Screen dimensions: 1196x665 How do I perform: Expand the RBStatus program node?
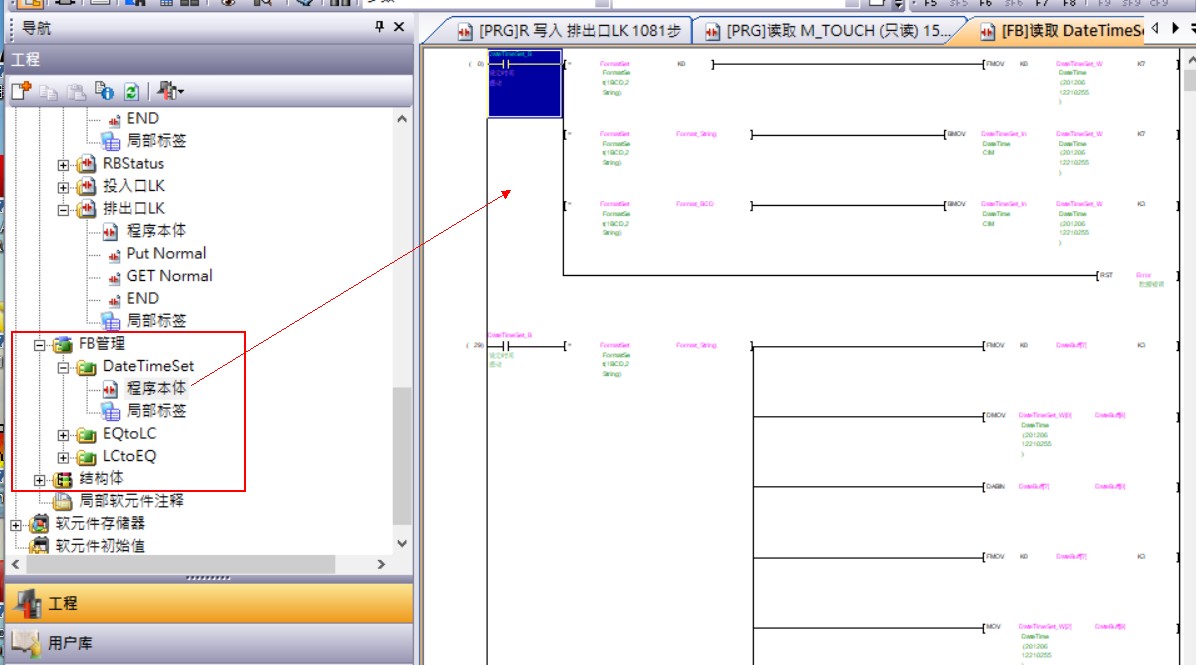pyautogui.click(x=64, y=164)
